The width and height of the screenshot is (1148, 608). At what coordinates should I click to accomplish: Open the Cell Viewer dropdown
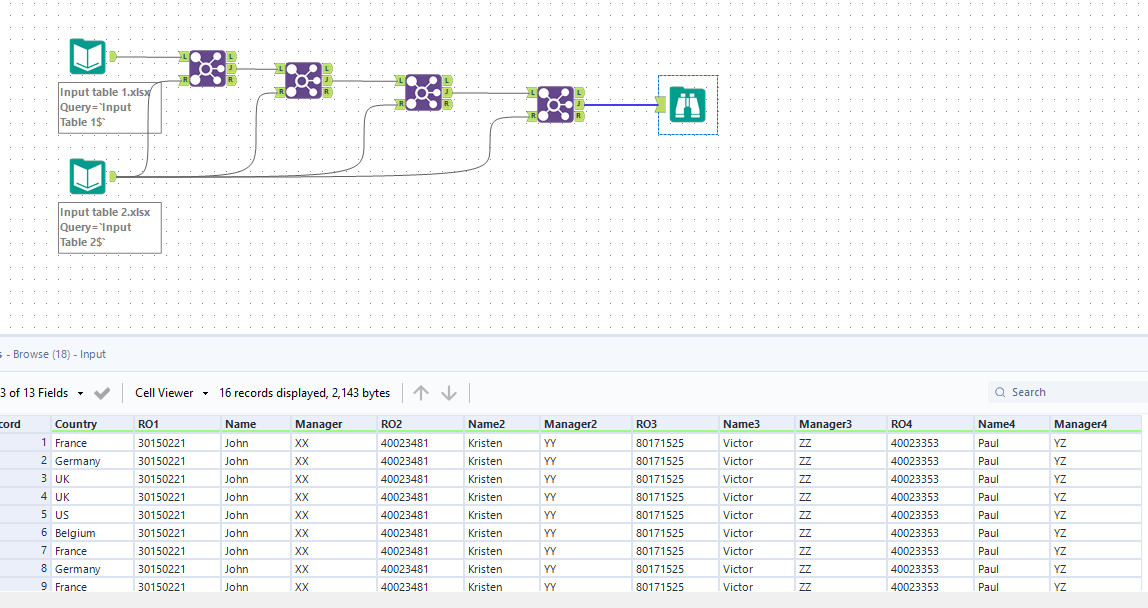click(169, 392)
